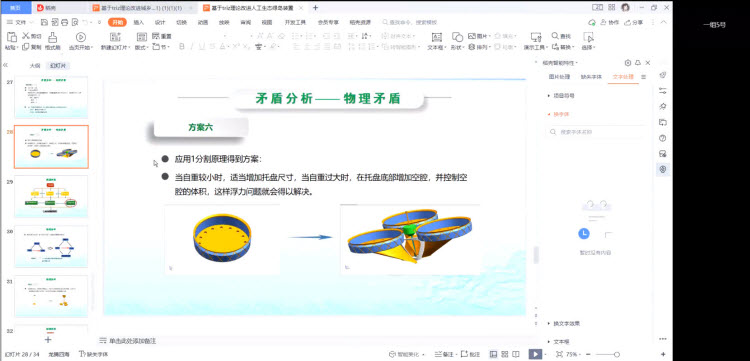Click the reading view book icon

pos(516,354)
